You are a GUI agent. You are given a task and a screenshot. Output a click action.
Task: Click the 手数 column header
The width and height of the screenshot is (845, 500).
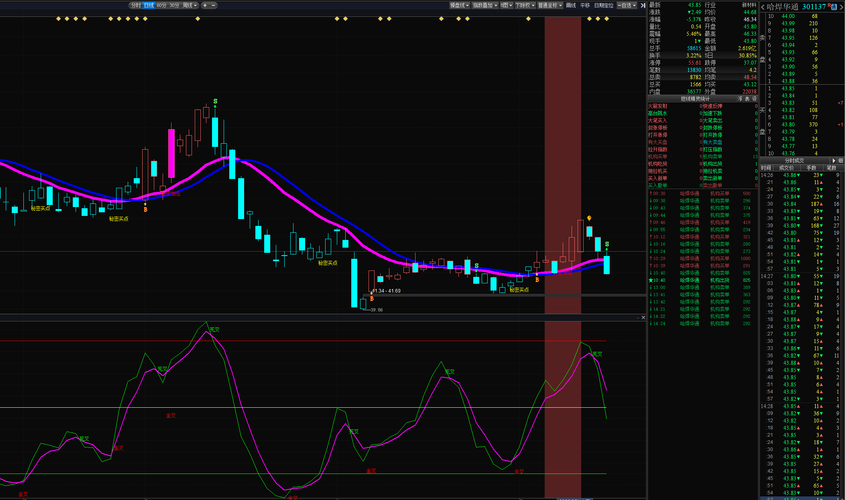click(x=812, y=168)
